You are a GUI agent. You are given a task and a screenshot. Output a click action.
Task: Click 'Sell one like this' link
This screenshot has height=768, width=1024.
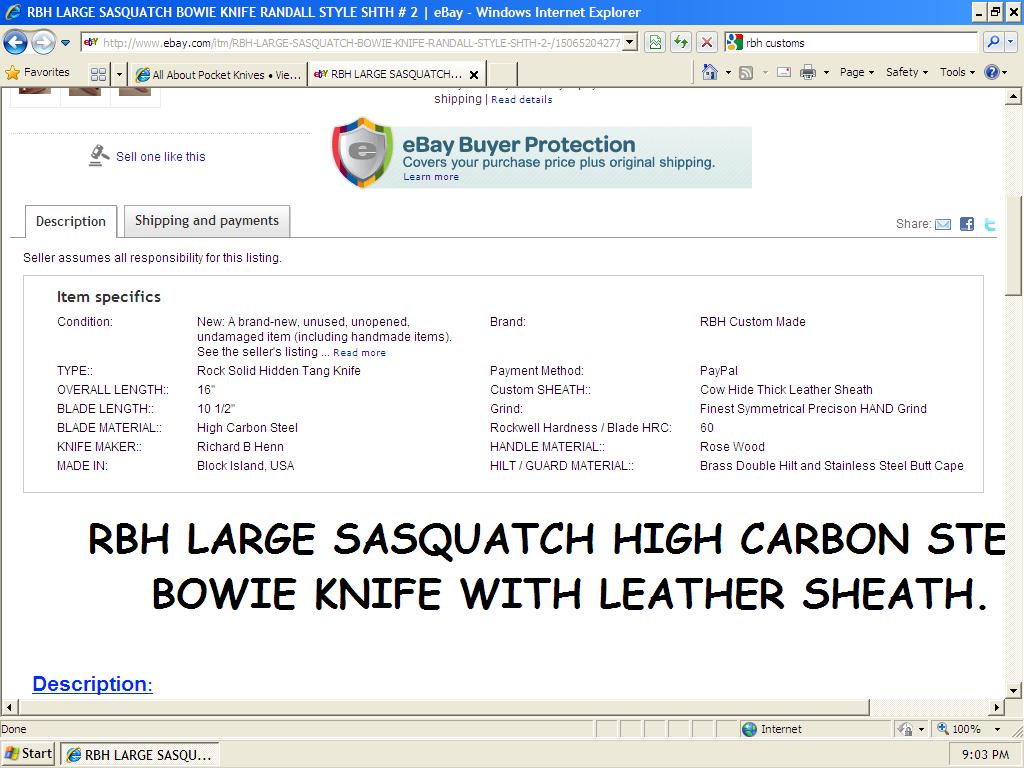161,157
